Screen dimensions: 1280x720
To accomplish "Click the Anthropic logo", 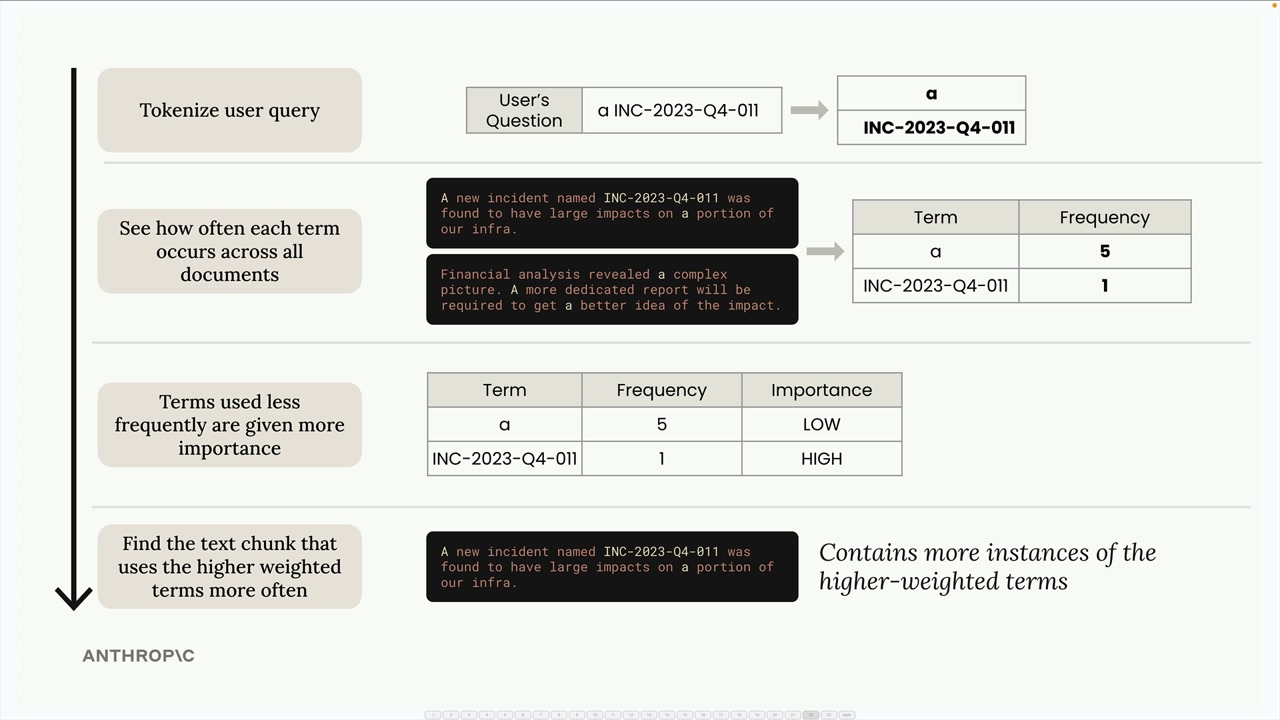I will pyautogui.click(x=138, y=656).
